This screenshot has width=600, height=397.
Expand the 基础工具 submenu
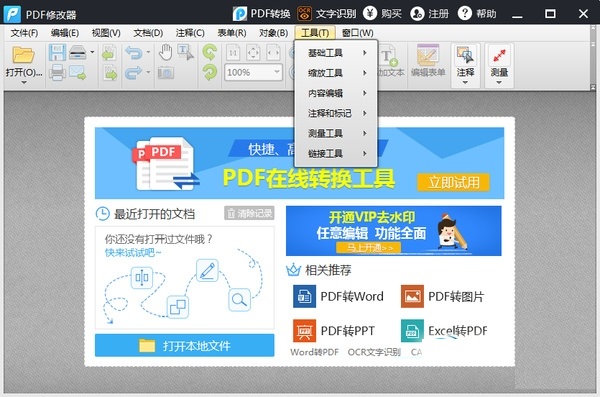coord(336,53)
